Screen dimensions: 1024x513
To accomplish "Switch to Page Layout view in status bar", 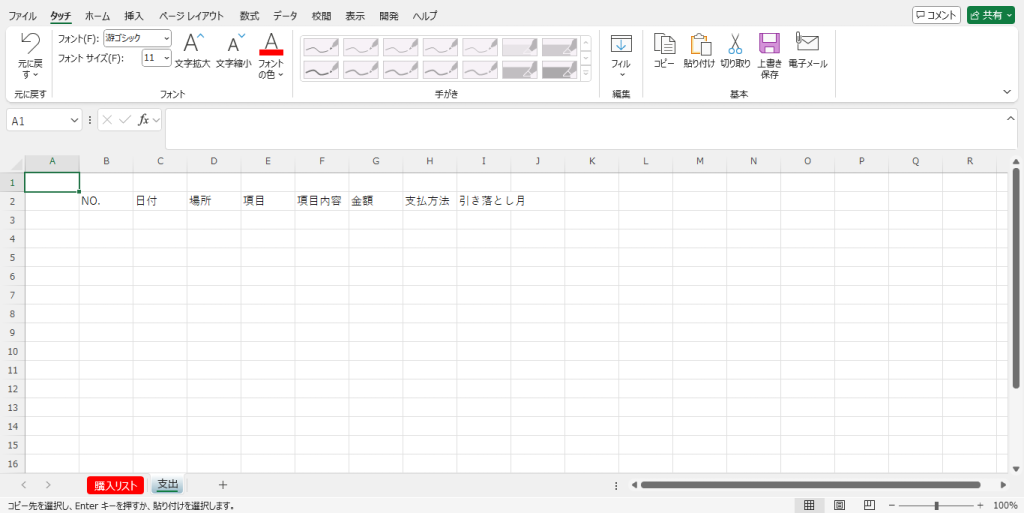I will [840, 505].
